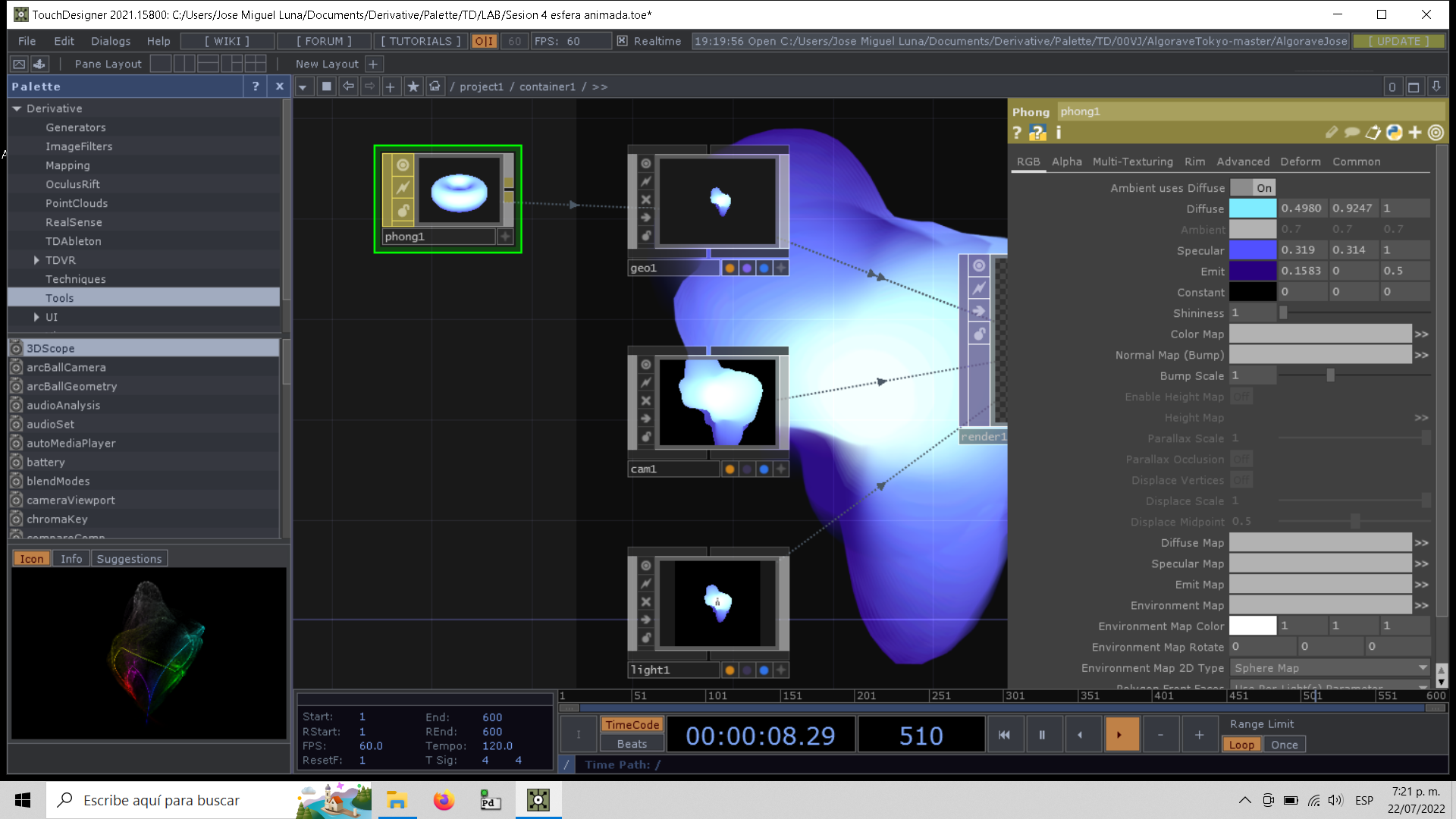This screenshot has height=819, width=1456.
Task: Open the Environment Map selector arrows
Action: 1421,606
